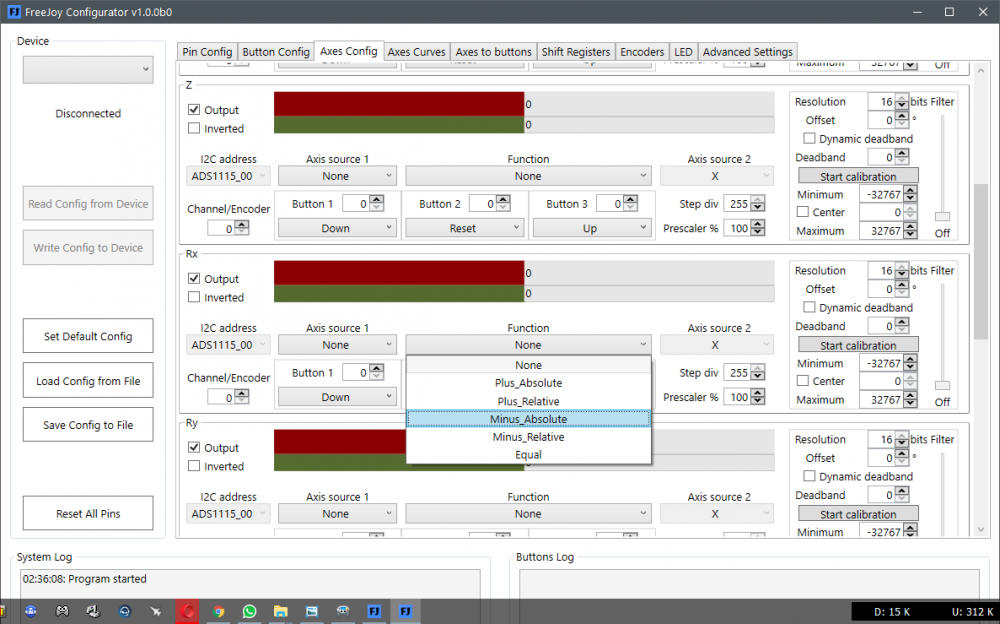The height and width of the screenshot is (624, 1000).
Task: Select Plus_Absolute in Function list
Action: tap(529, 383)
